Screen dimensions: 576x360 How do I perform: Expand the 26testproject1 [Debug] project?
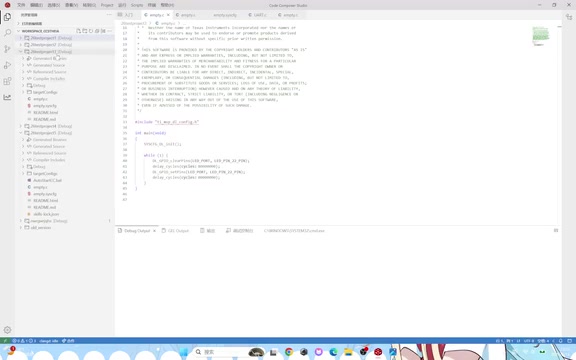[65, 38]
